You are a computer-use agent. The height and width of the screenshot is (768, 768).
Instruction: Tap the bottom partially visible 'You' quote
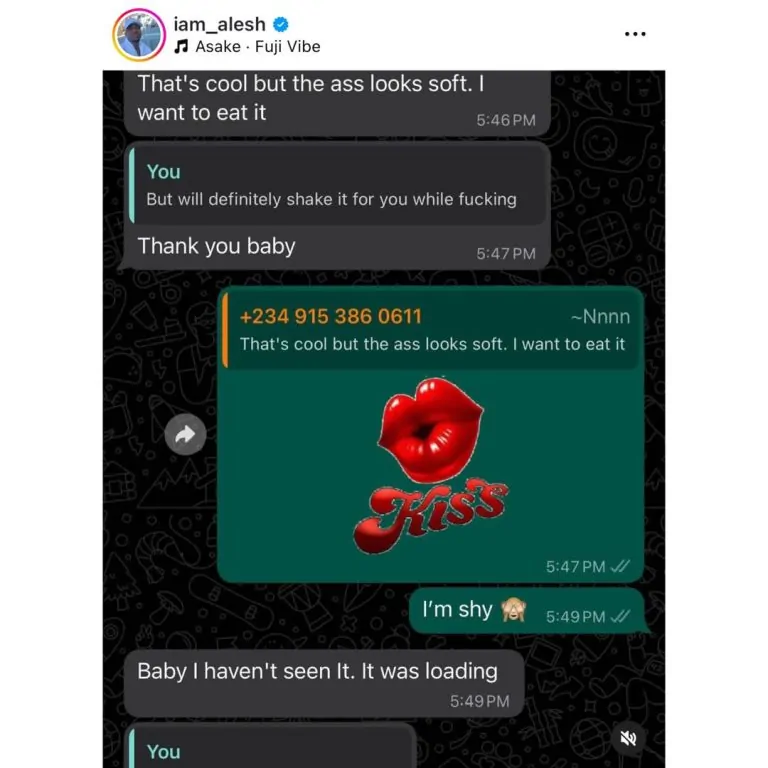[272, 747]
